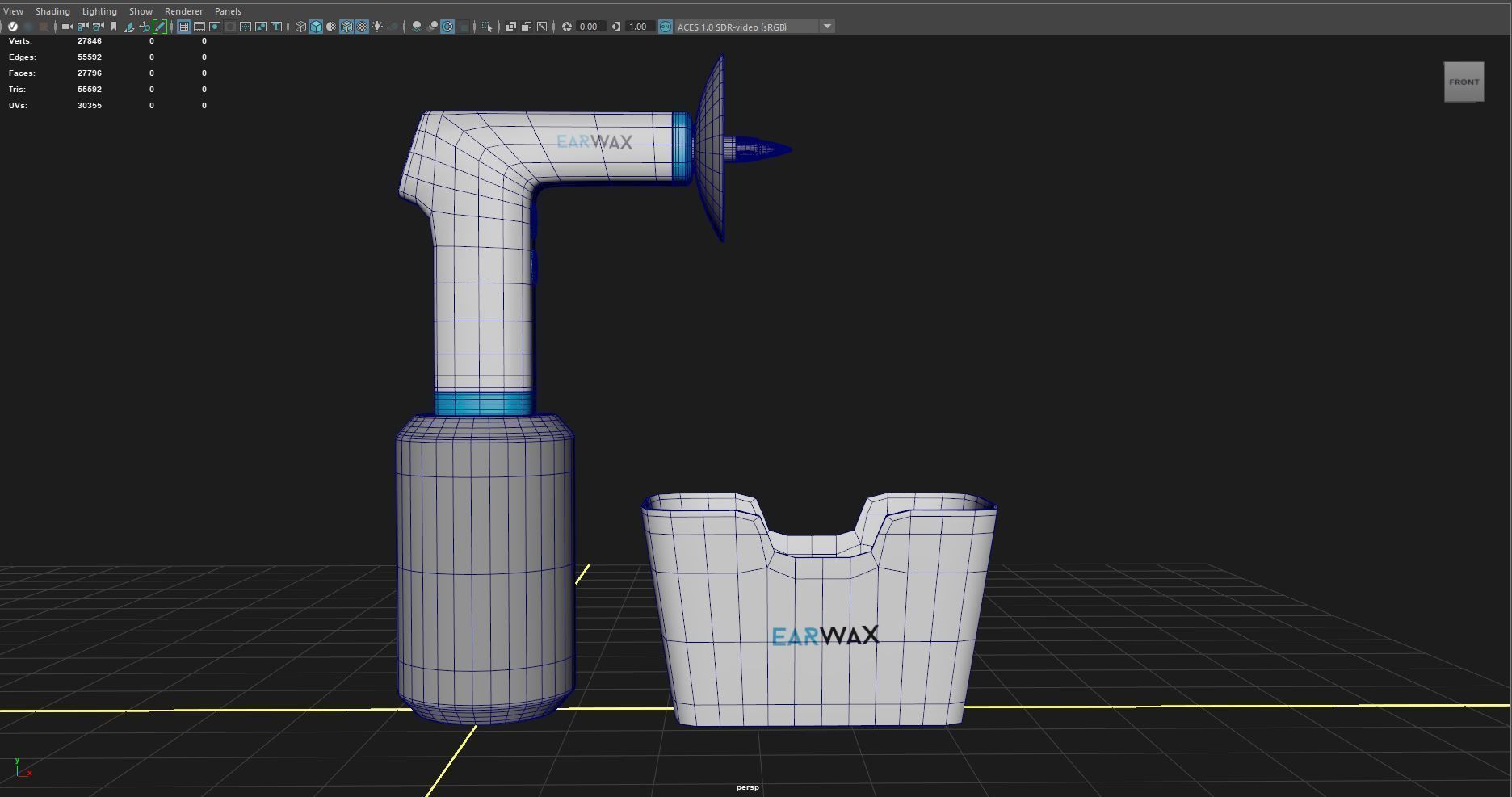Click the Exposure reset icon
1512x797 pixels.
(567, 27)
